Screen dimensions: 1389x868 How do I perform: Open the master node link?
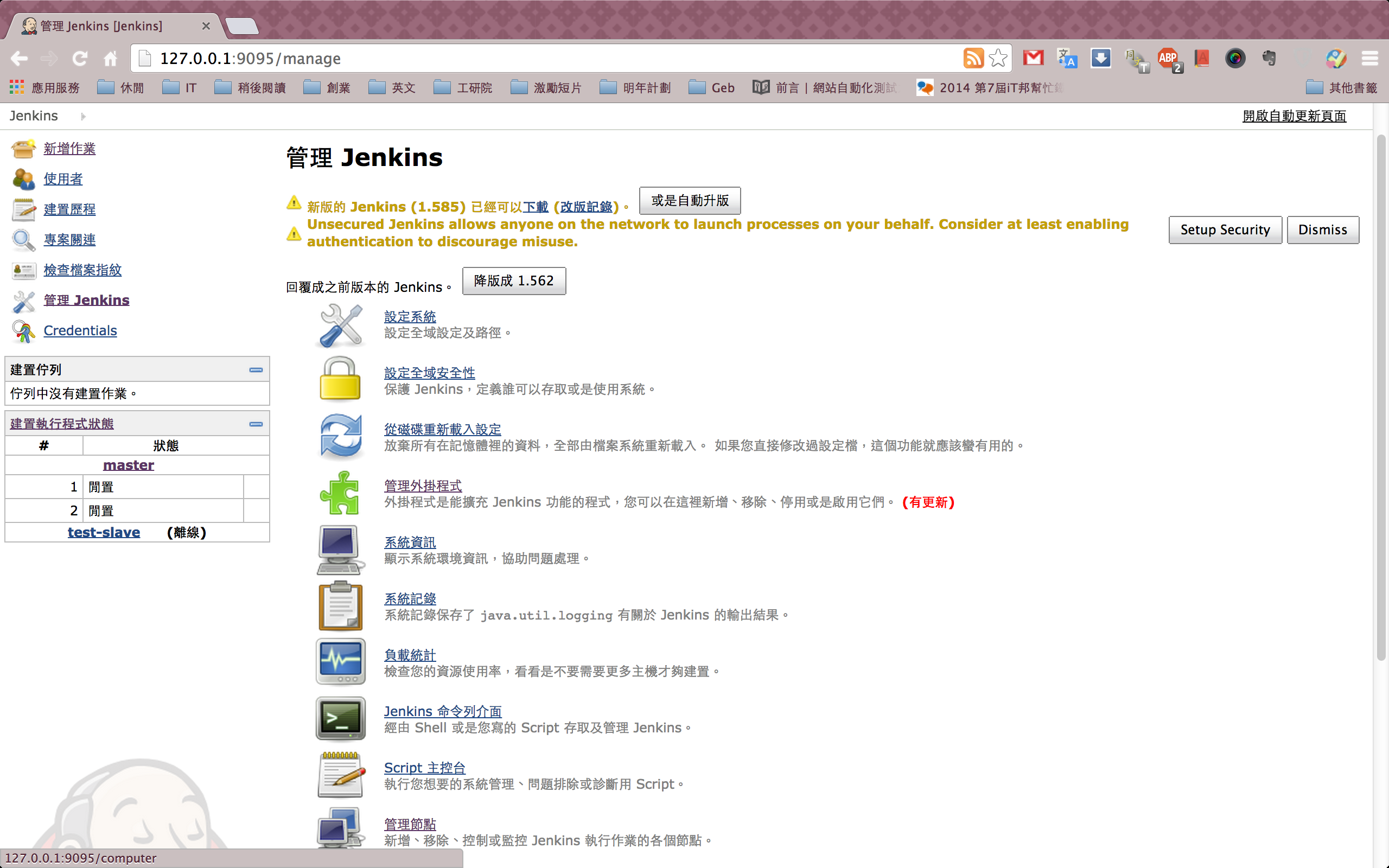(x=129, y=465)
